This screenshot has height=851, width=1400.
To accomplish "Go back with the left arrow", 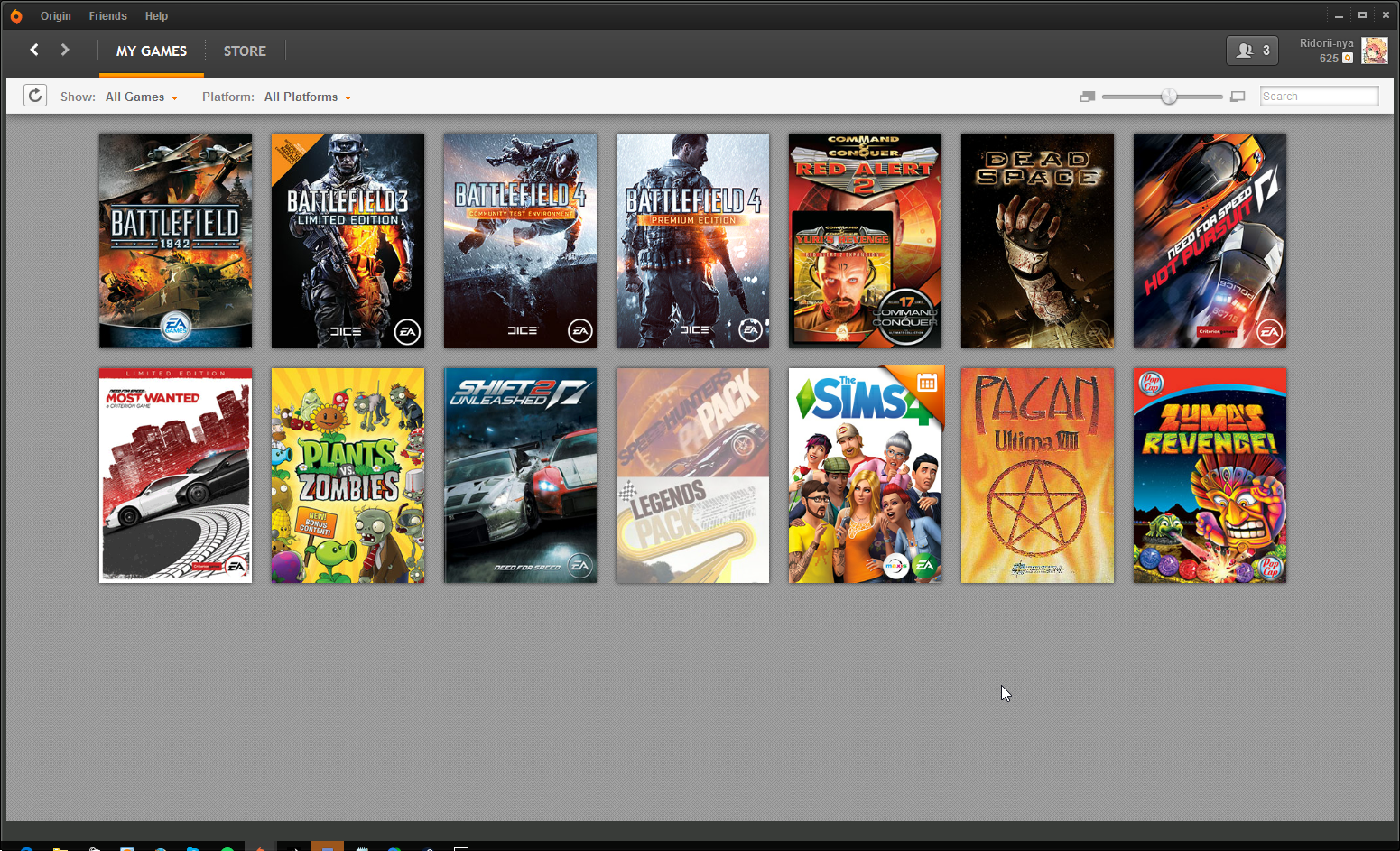I will (x=34, y=50).
